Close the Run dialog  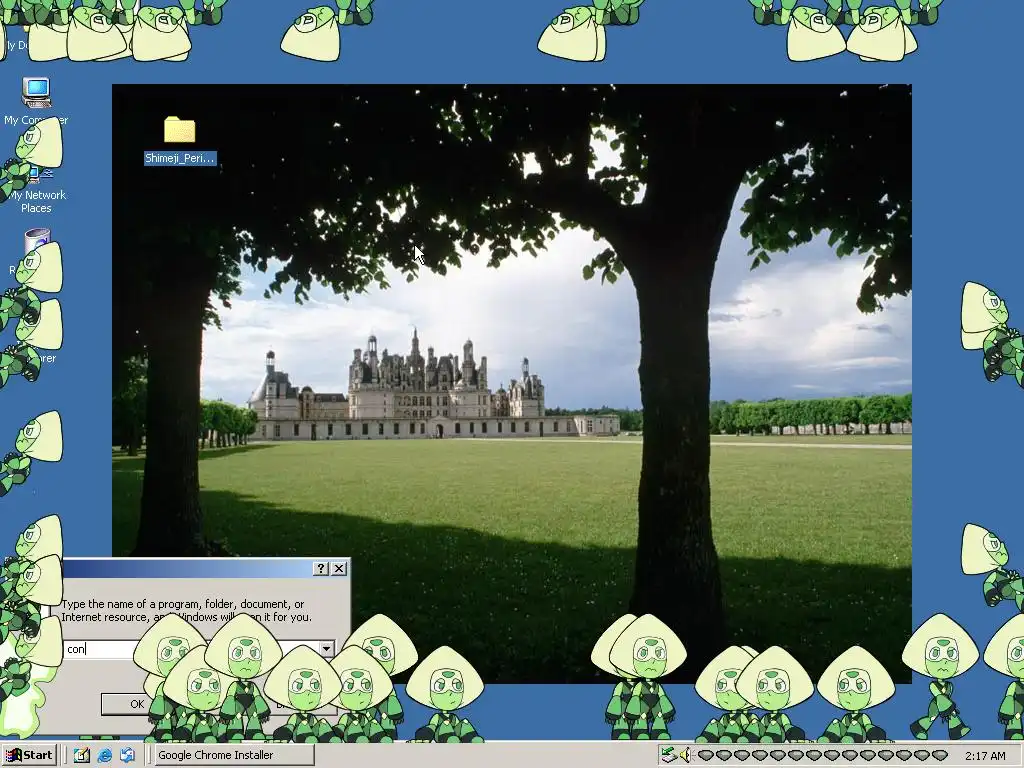click(x=339, y=569)
